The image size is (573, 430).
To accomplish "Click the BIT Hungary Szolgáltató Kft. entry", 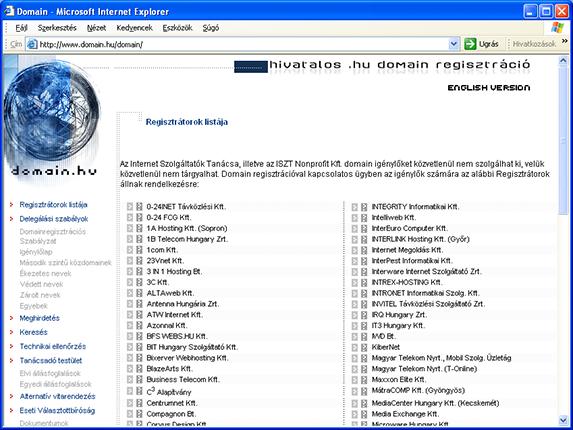I will (x=192, y=347).
